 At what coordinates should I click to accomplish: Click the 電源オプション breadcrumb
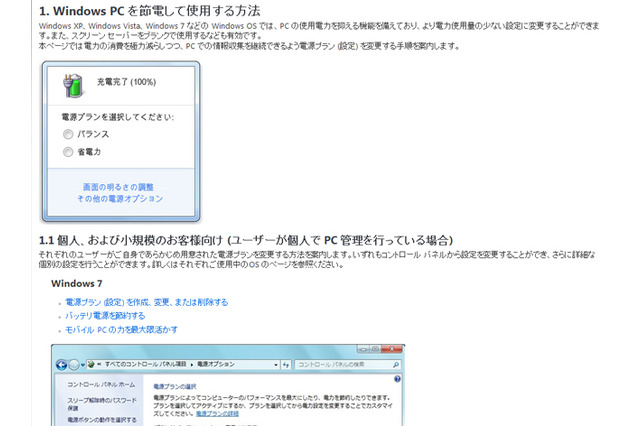click(x=216, y=364)
